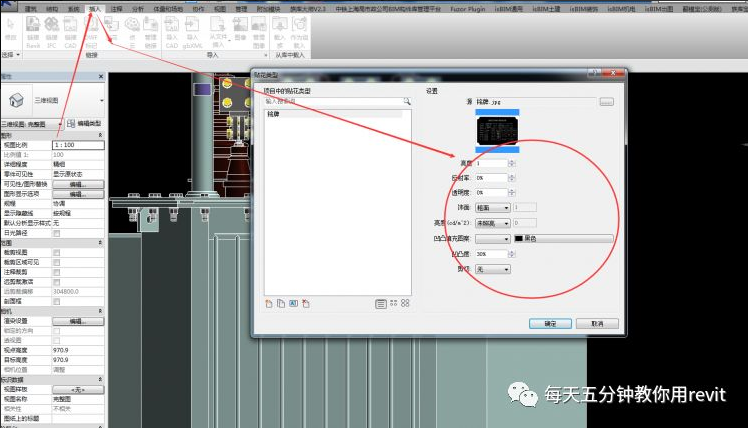Click the Cancel button in the dialog

(597, 323)
